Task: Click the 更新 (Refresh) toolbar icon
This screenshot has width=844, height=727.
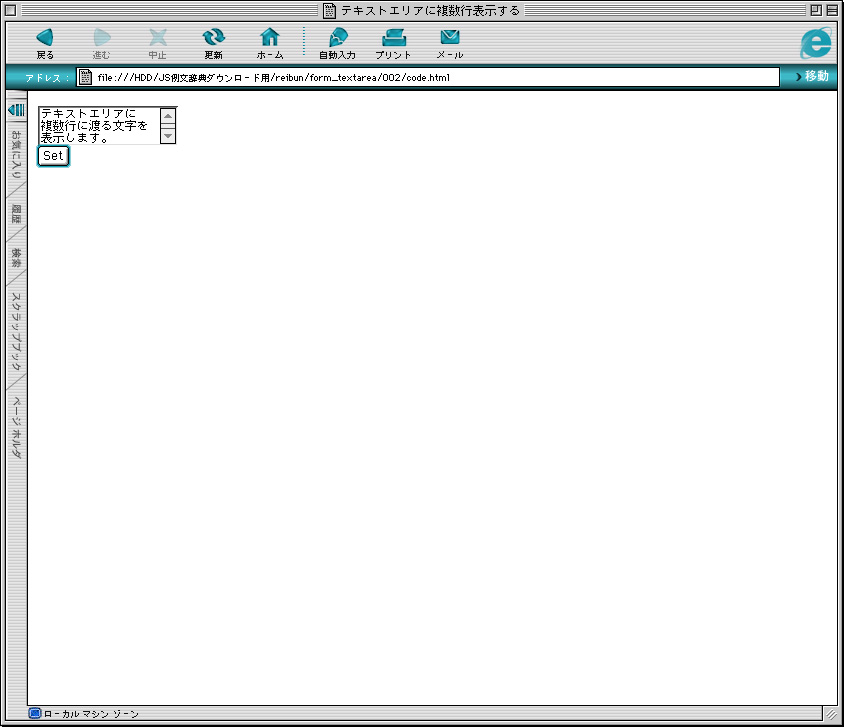Action: 213,39
